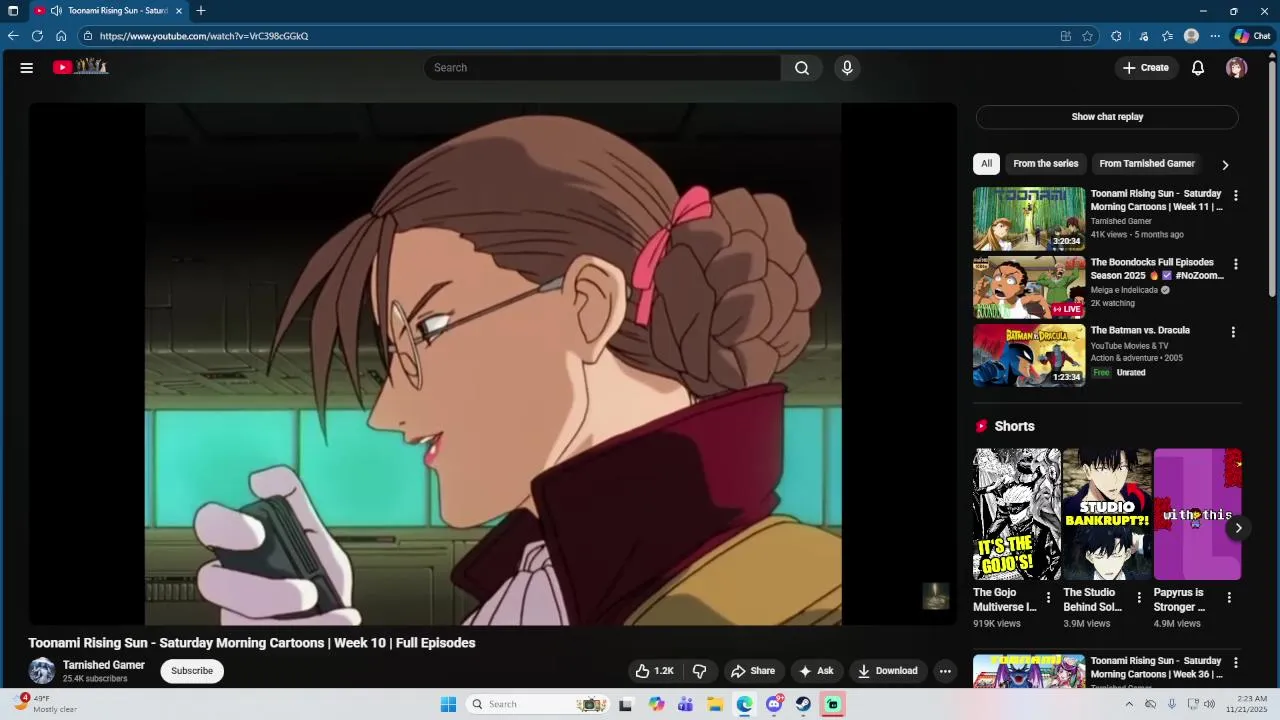
Task: Show next Shorts with arrow
Action: tap(1238, 528)
